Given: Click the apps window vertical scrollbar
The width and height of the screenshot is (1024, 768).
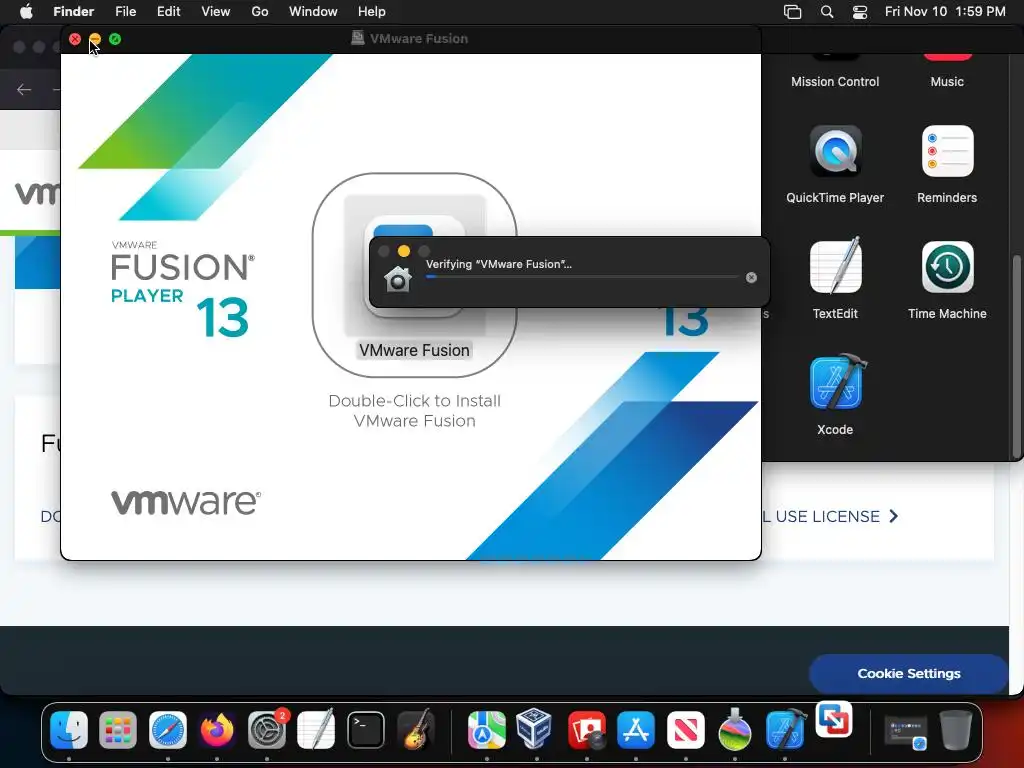Looking at the screenshot, I should 1016,356.
